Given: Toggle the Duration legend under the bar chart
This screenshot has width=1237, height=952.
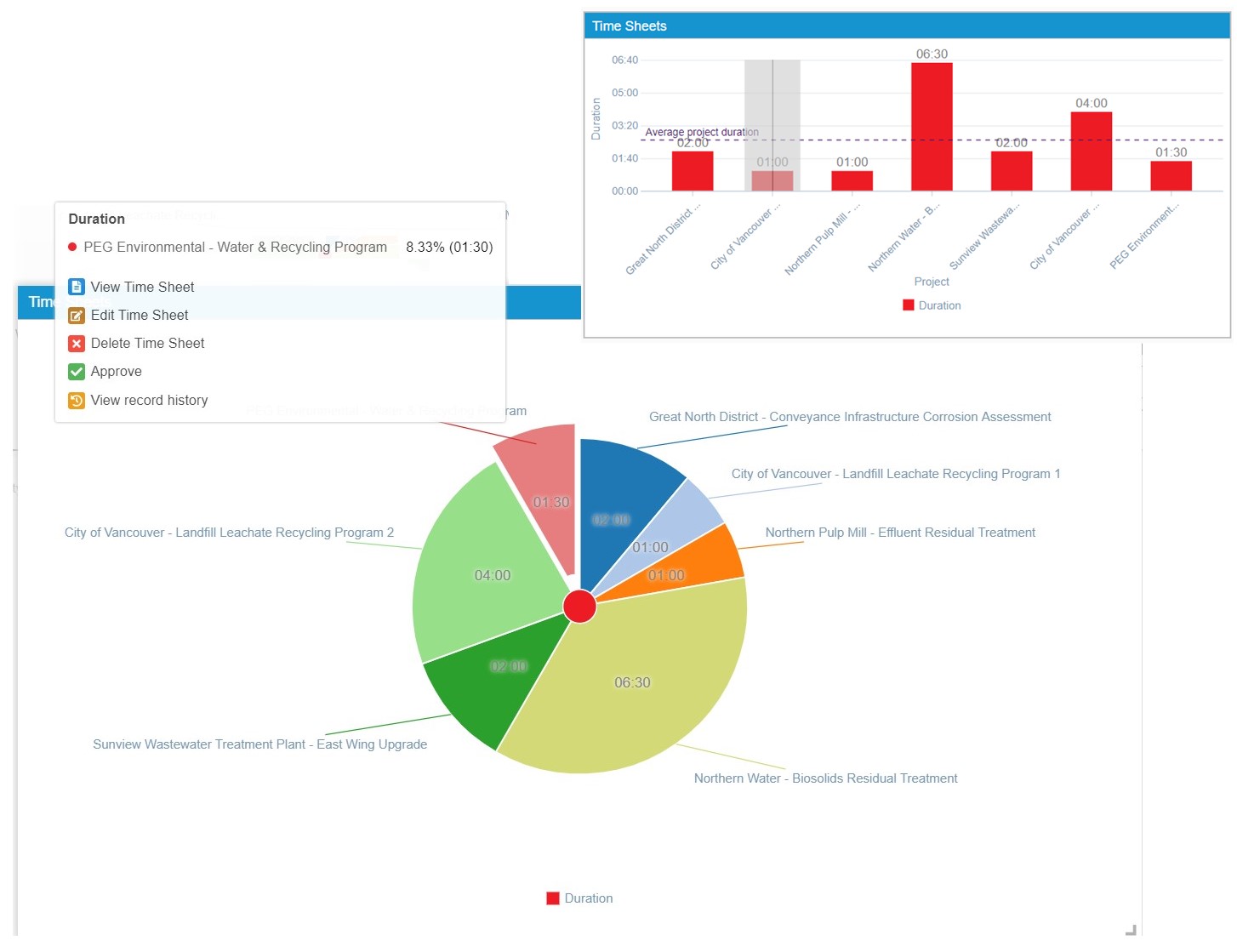Looking at the screenshot, I should (932, 305).
